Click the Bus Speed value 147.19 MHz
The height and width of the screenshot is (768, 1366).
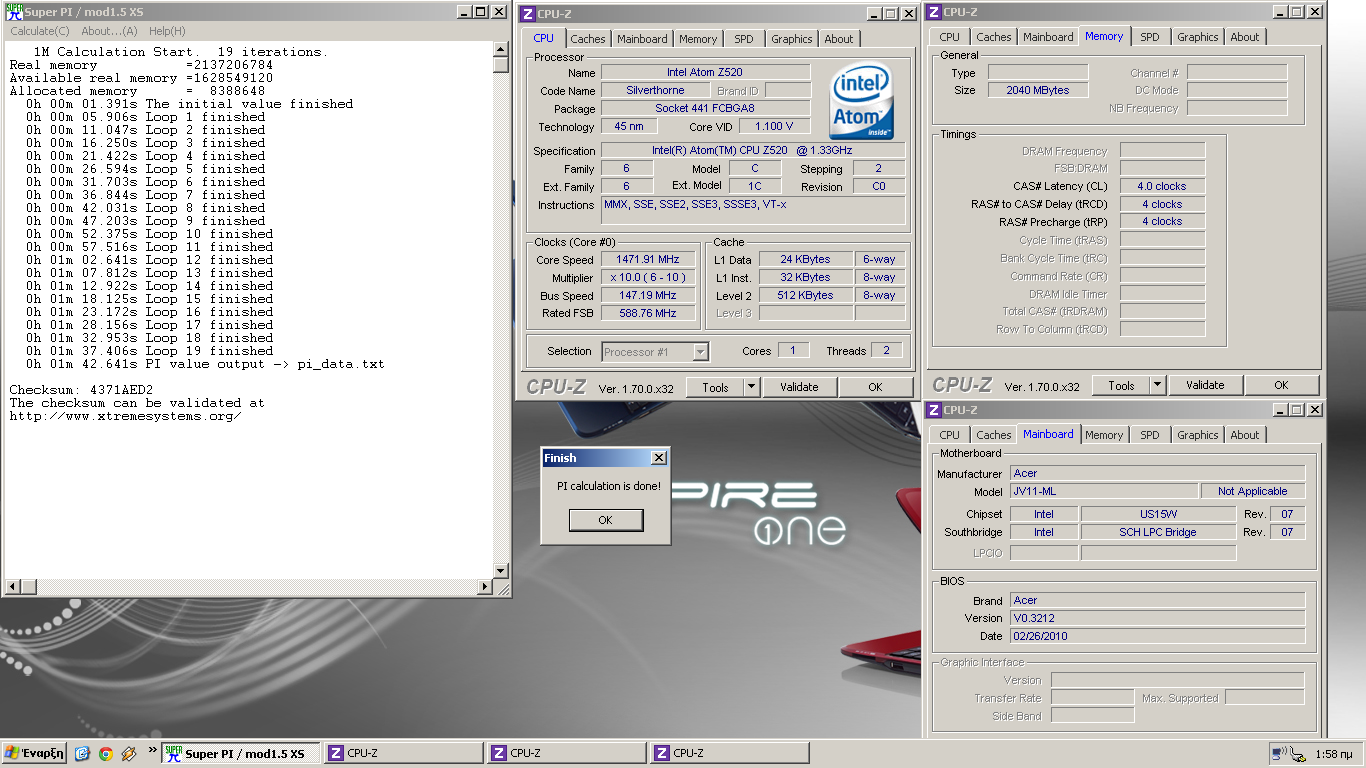[648, 295]
